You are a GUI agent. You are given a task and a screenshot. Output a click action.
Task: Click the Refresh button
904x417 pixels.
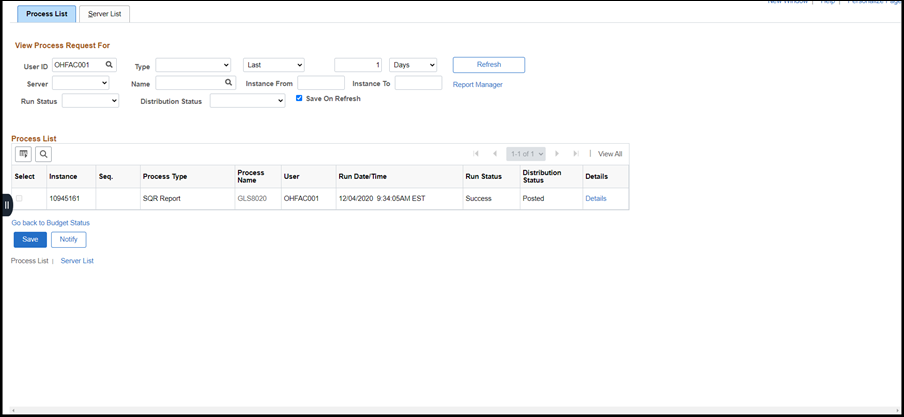coord(488,65)
